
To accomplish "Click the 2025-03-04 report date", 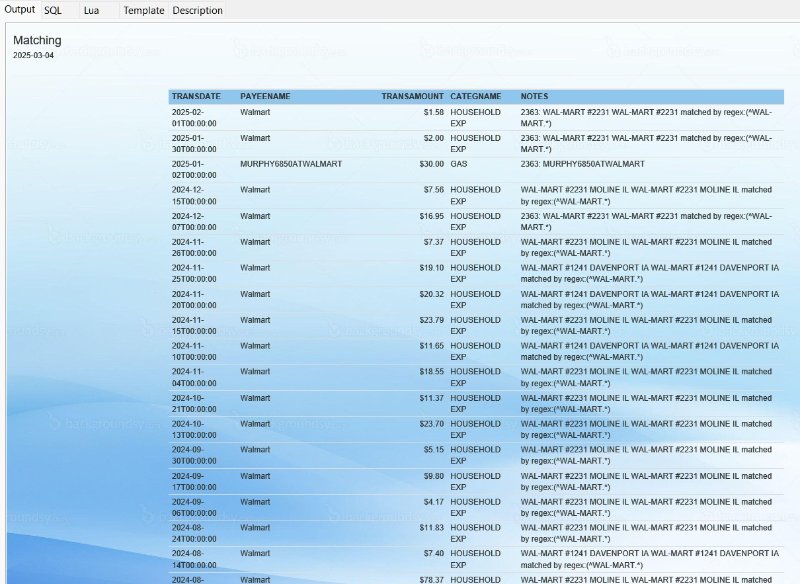I will tap(35, 54).
